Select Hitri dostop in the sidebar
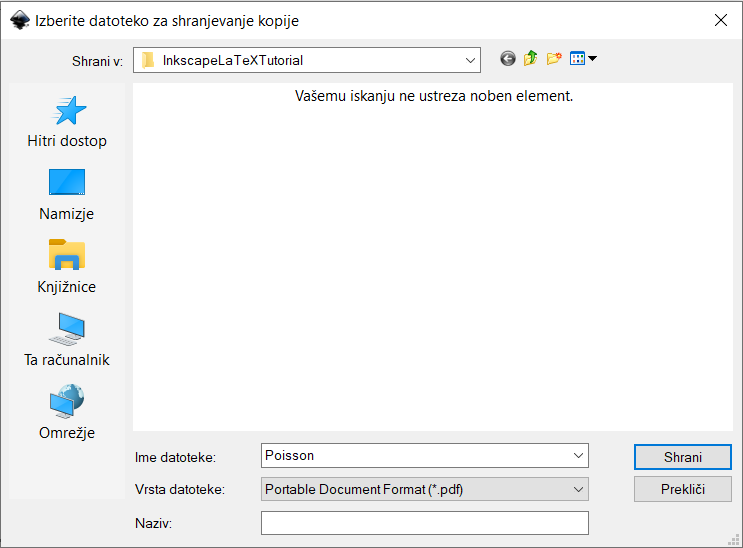The image size is (743, 548). pyautogui.click(x=67, y=122)
